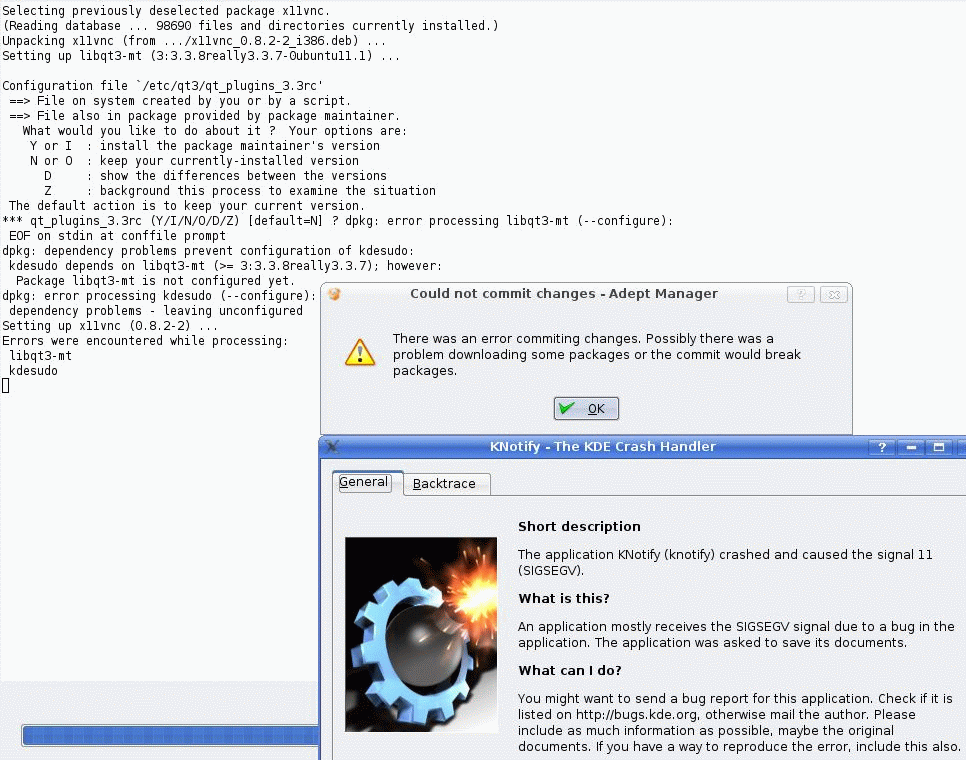Maximize the KDE Crash Handler window

coord(939,447)
